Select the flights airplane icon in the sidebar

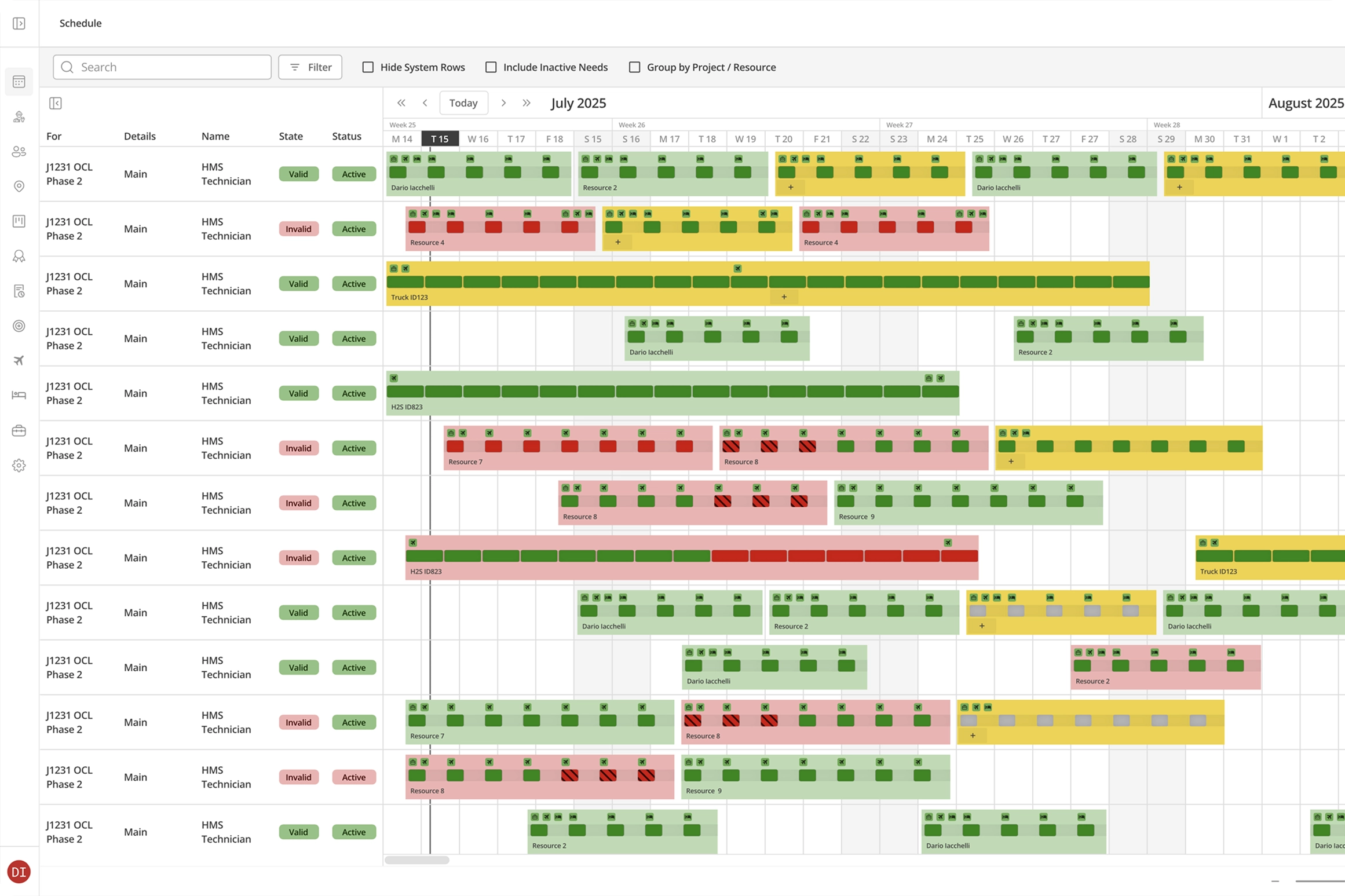click(x=19, y=360)
